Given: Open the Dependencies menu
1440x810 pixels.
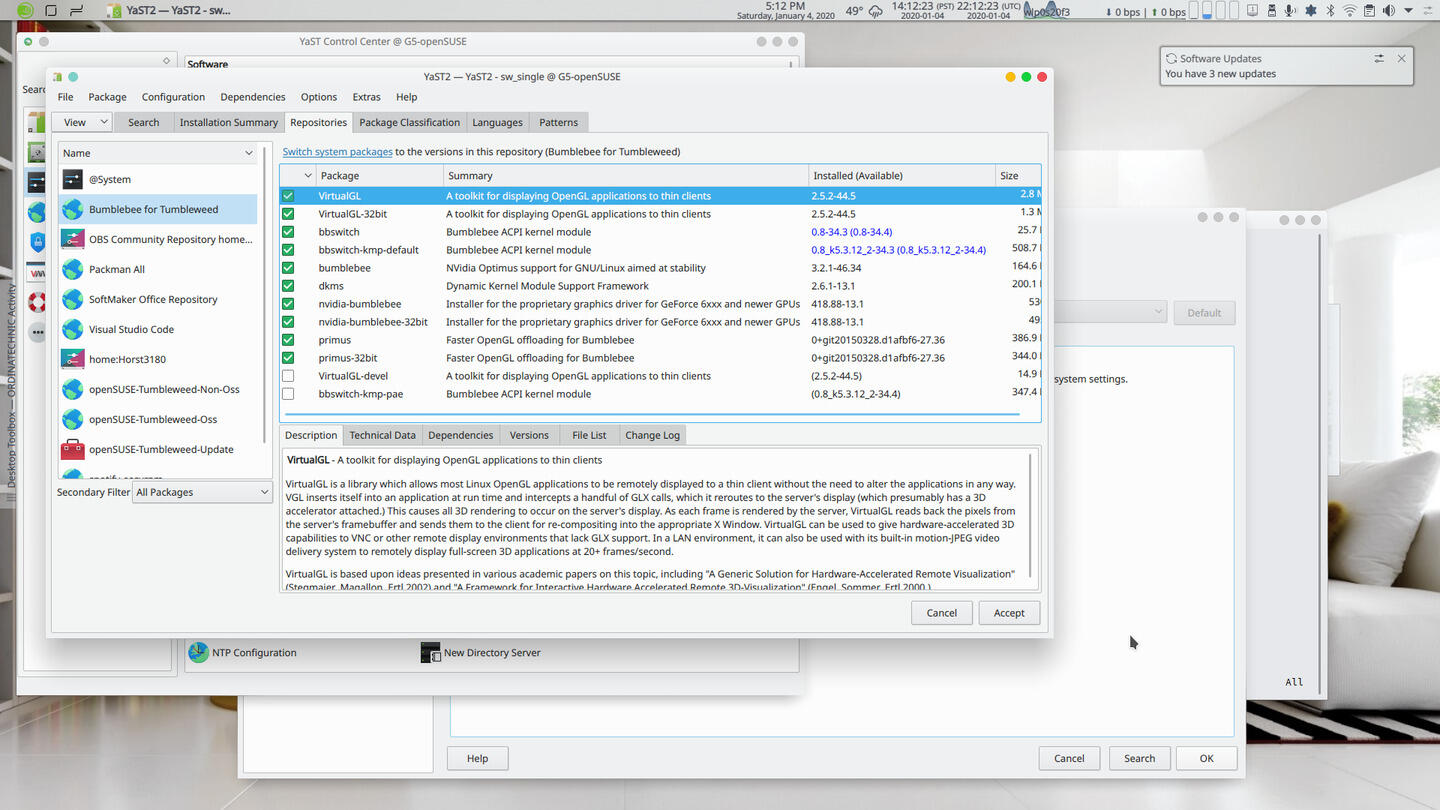Looking at the screenshot, I should pyautogui.click(x=253, y=97).
